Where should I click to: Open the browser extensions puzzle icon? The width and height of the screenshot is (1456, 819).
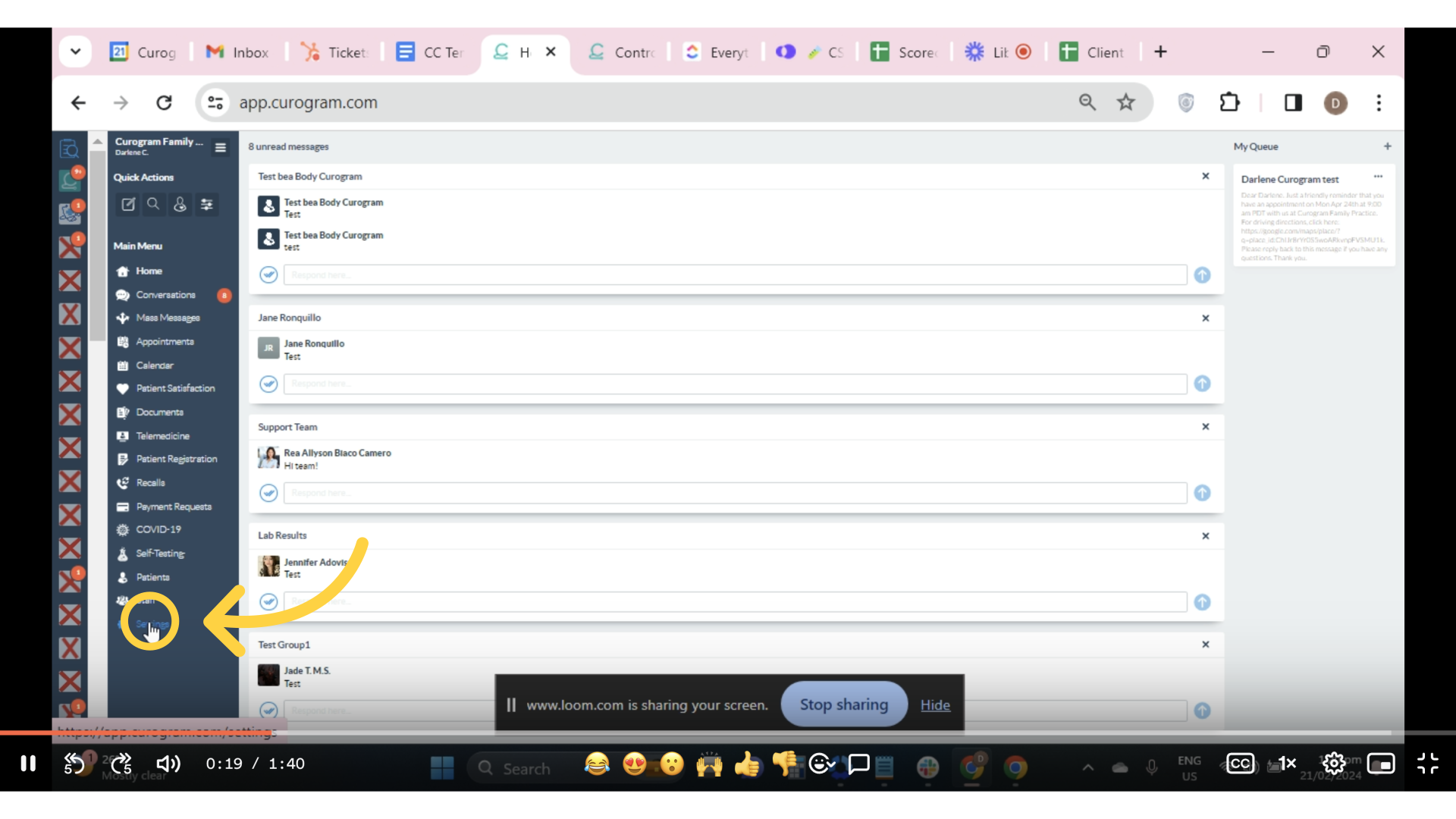(x=1229, y=102)
